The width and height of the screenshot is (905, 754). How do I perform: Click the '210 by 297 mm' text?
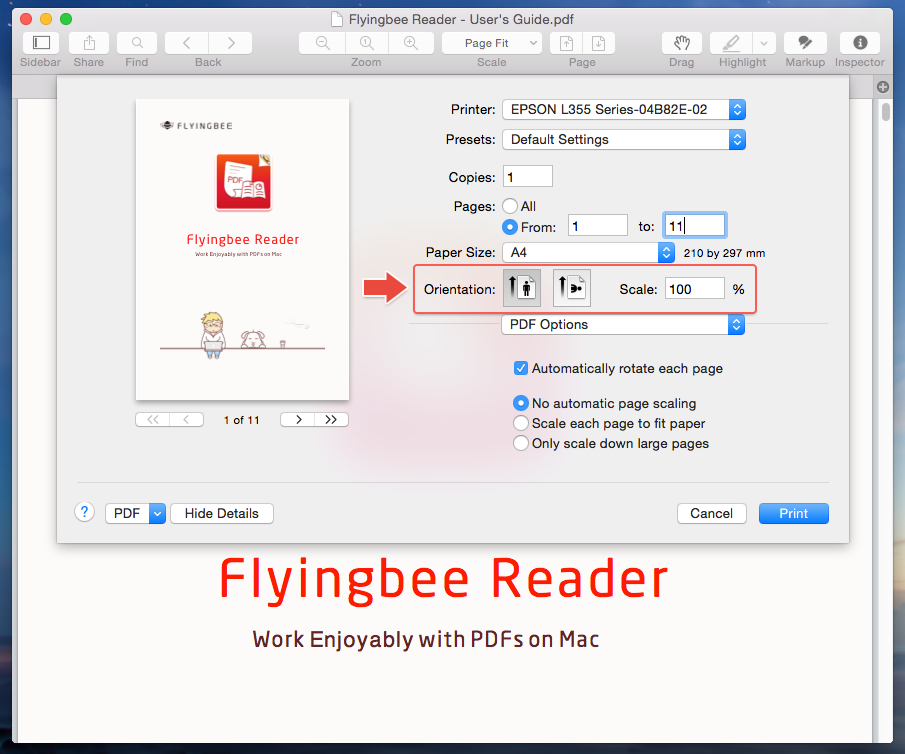[724, 253]
